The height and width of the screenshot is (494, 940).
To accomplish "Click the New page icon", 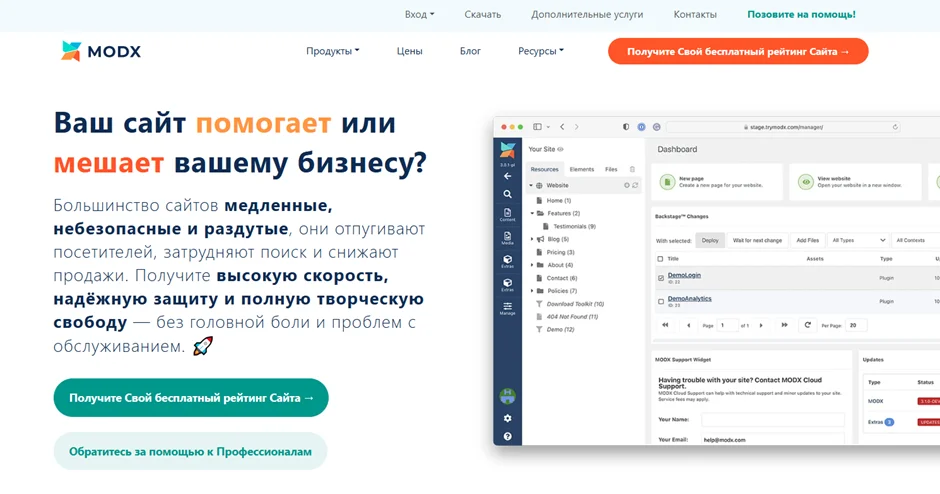I will (x=667, y=182).
